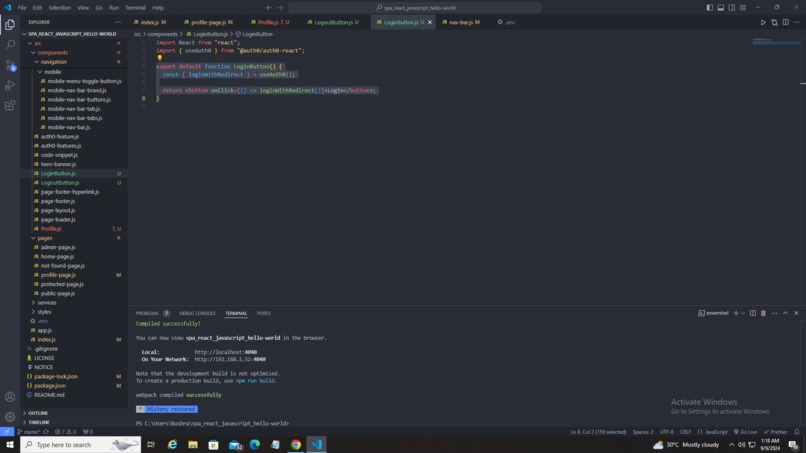Click the Kill Terminal trash icon
The width and height of the screenshot is (806, 453).
[763, 313]
